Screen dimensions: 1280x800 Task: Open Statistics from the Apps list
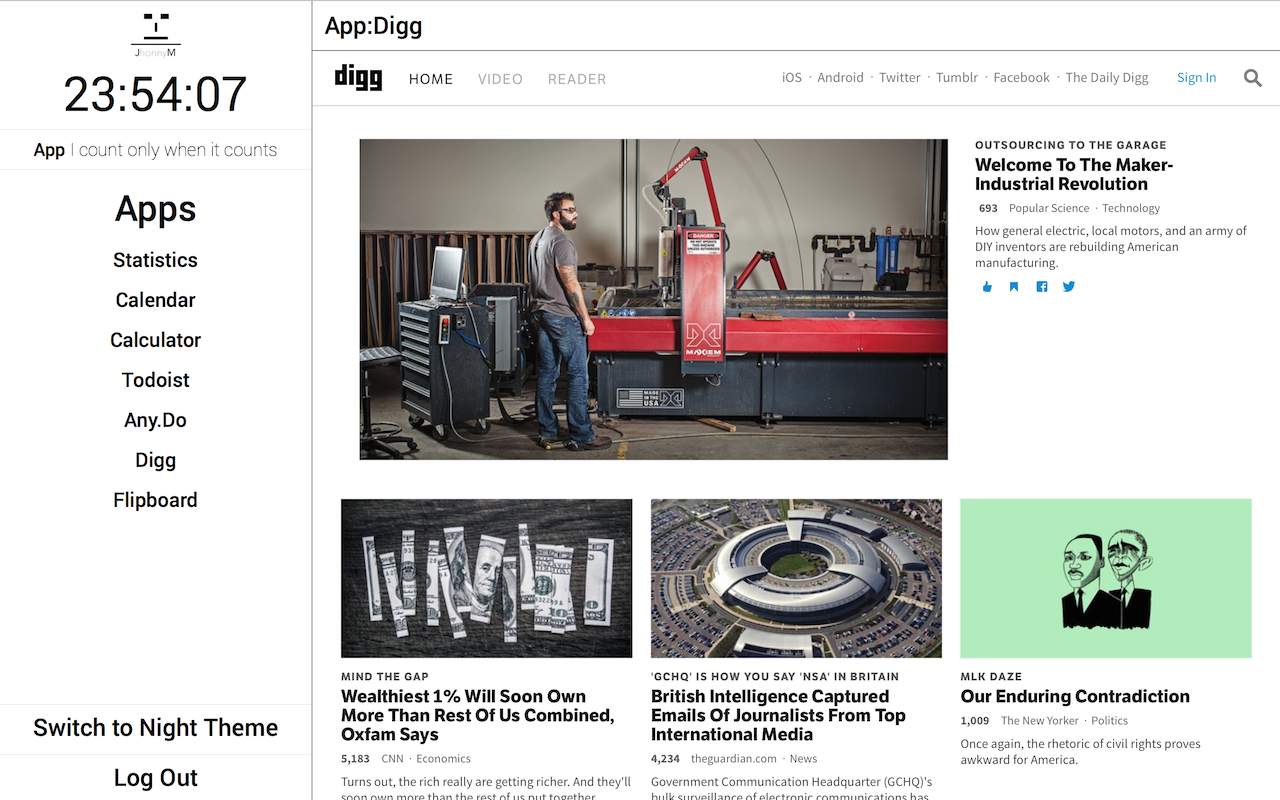155,260
